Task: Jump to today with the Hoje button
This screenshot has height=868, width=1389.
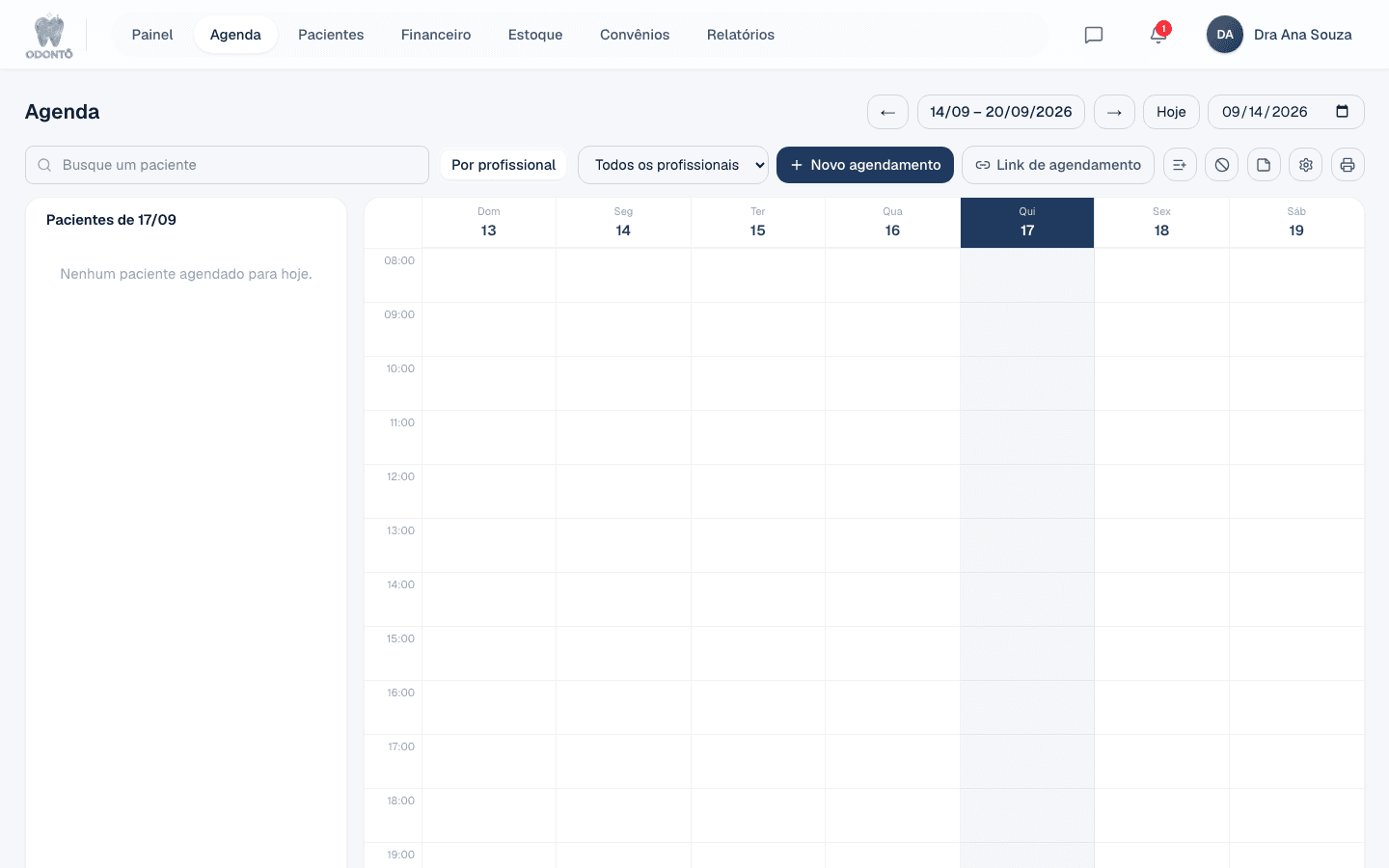Action: pyautogui.click(x=1171, y=112)
